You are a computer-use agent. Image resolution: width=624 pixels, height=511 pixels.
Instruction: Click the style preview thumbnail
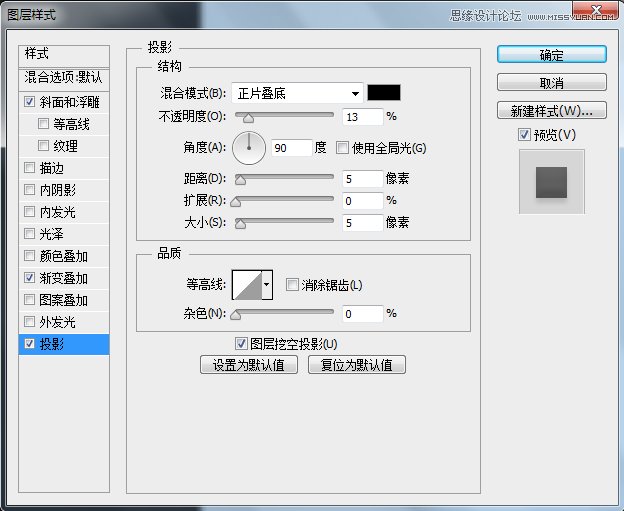(552, 181)
